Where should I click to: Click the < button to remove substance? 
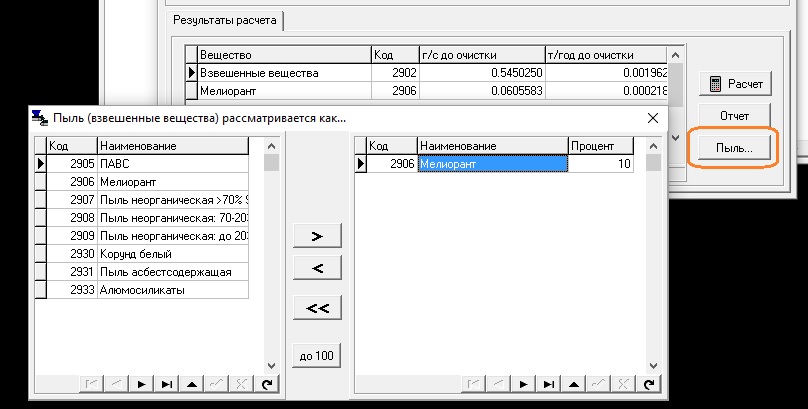click(317, 268)
